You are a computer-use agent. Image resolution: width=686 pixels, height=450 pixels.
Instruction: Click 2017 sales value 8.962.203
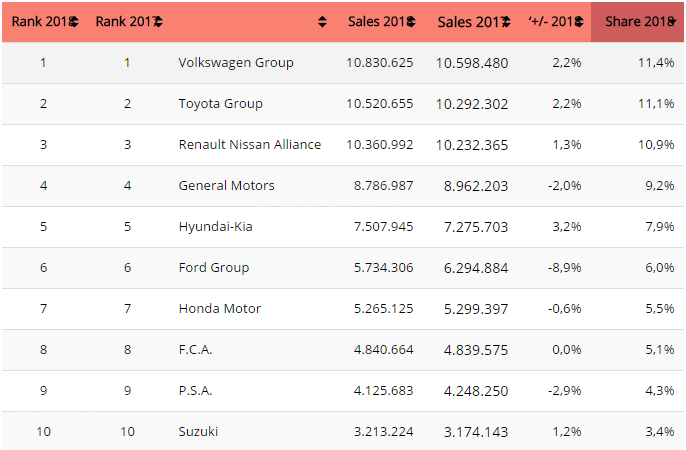point(476,186)
